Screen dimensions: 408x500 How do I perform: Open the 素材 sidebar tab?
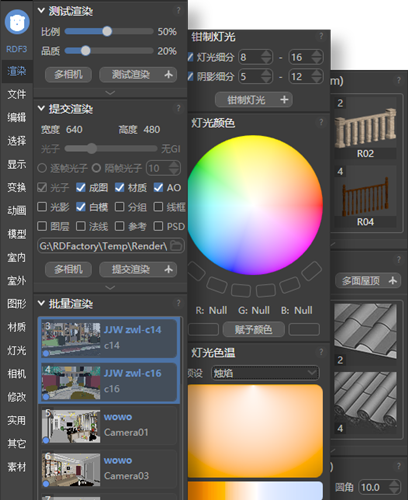(x=17, y=467)
